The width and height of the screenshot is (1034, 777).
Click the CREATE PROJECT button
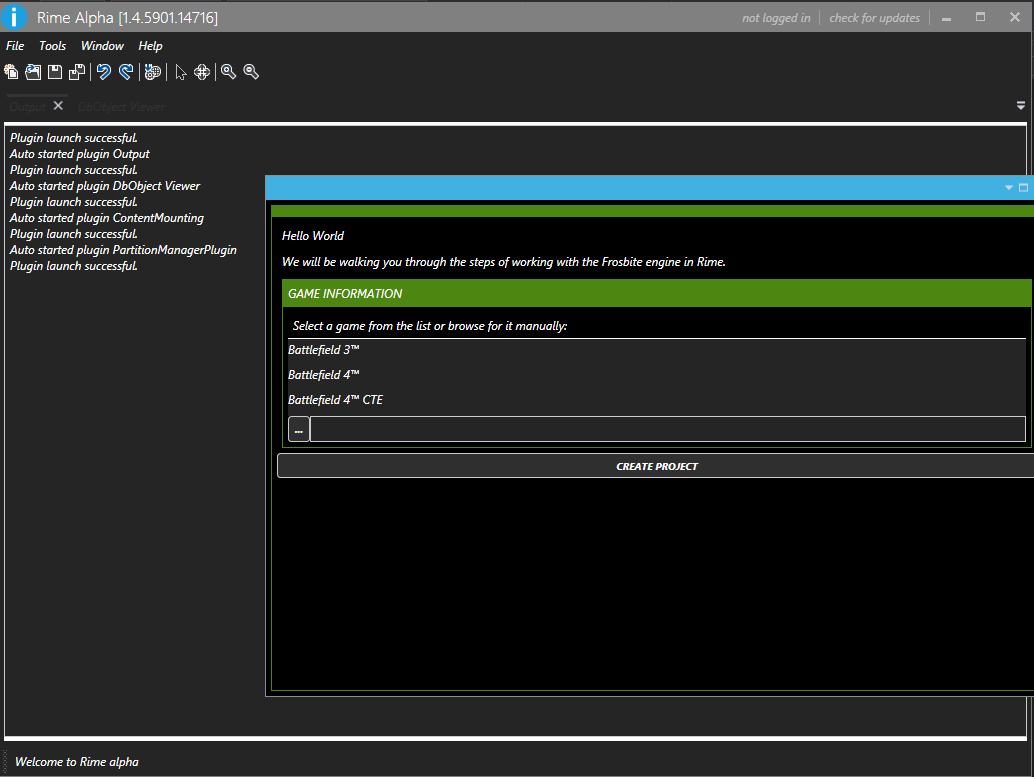point(655,466)
